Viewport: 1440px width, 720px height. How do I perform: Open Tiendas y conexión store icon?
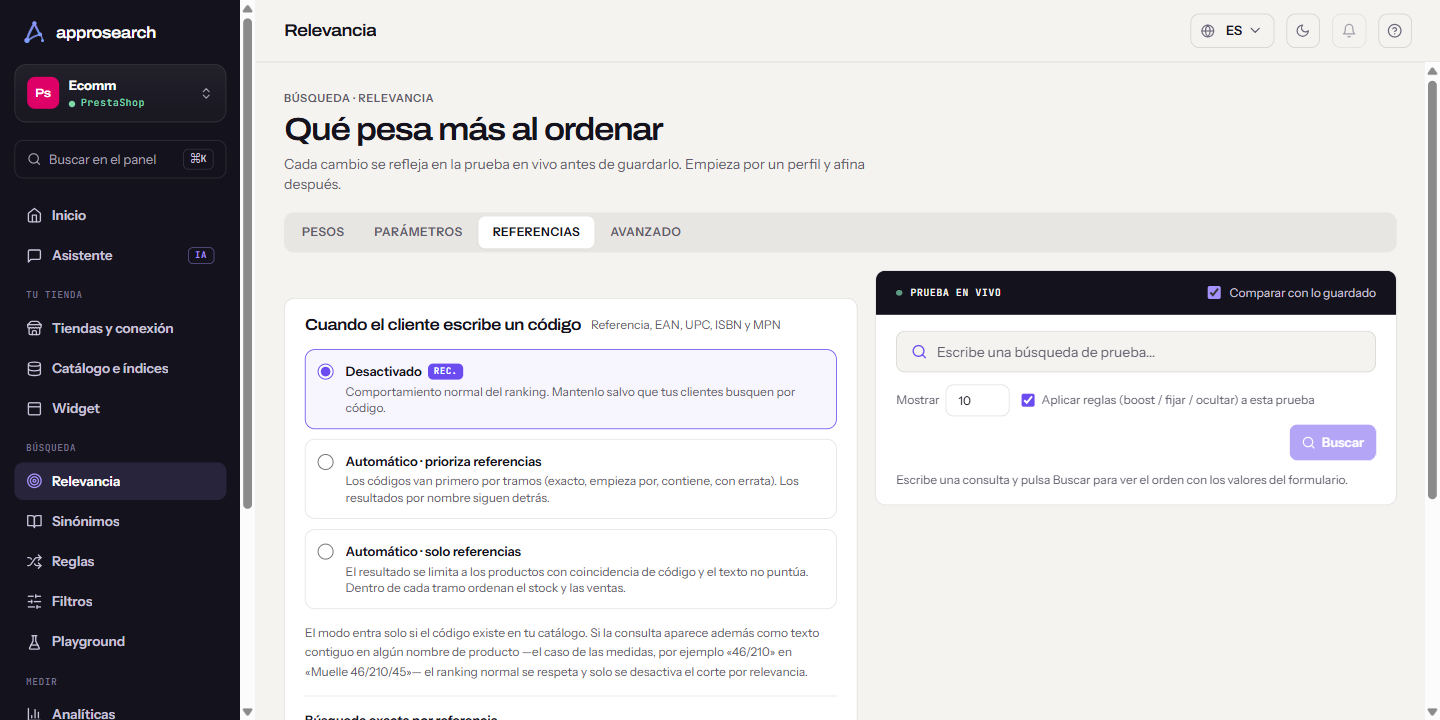(x=34, y=328)
